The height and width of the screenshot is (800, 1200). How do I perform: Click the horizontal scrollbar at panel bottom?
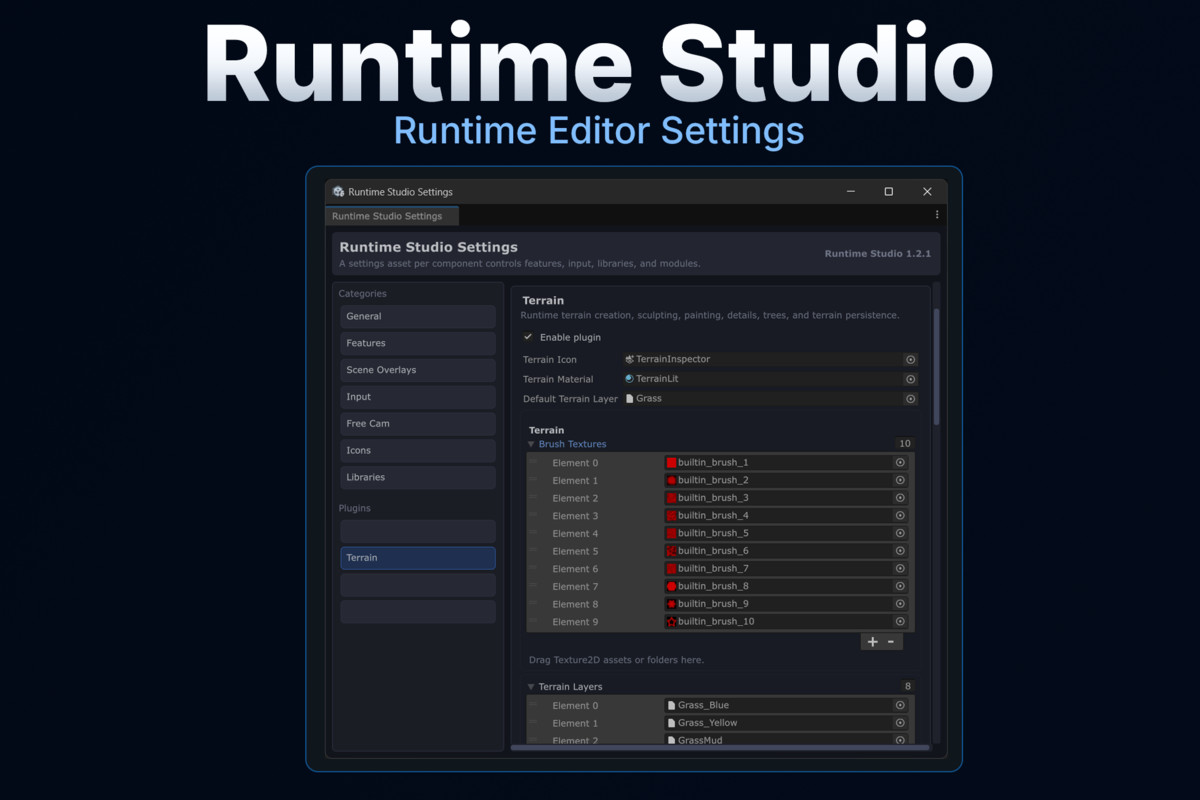click(x=718, y=747)
